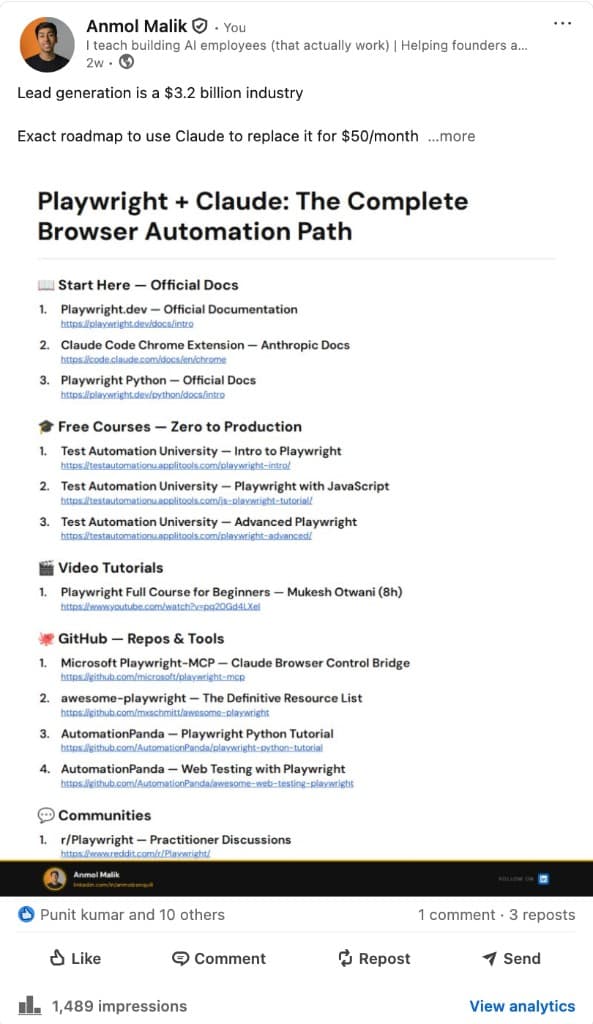Click the 'Playwright + Claude' document title
The height and width of the screenshot is (1024, 593).
coord(252,216)
